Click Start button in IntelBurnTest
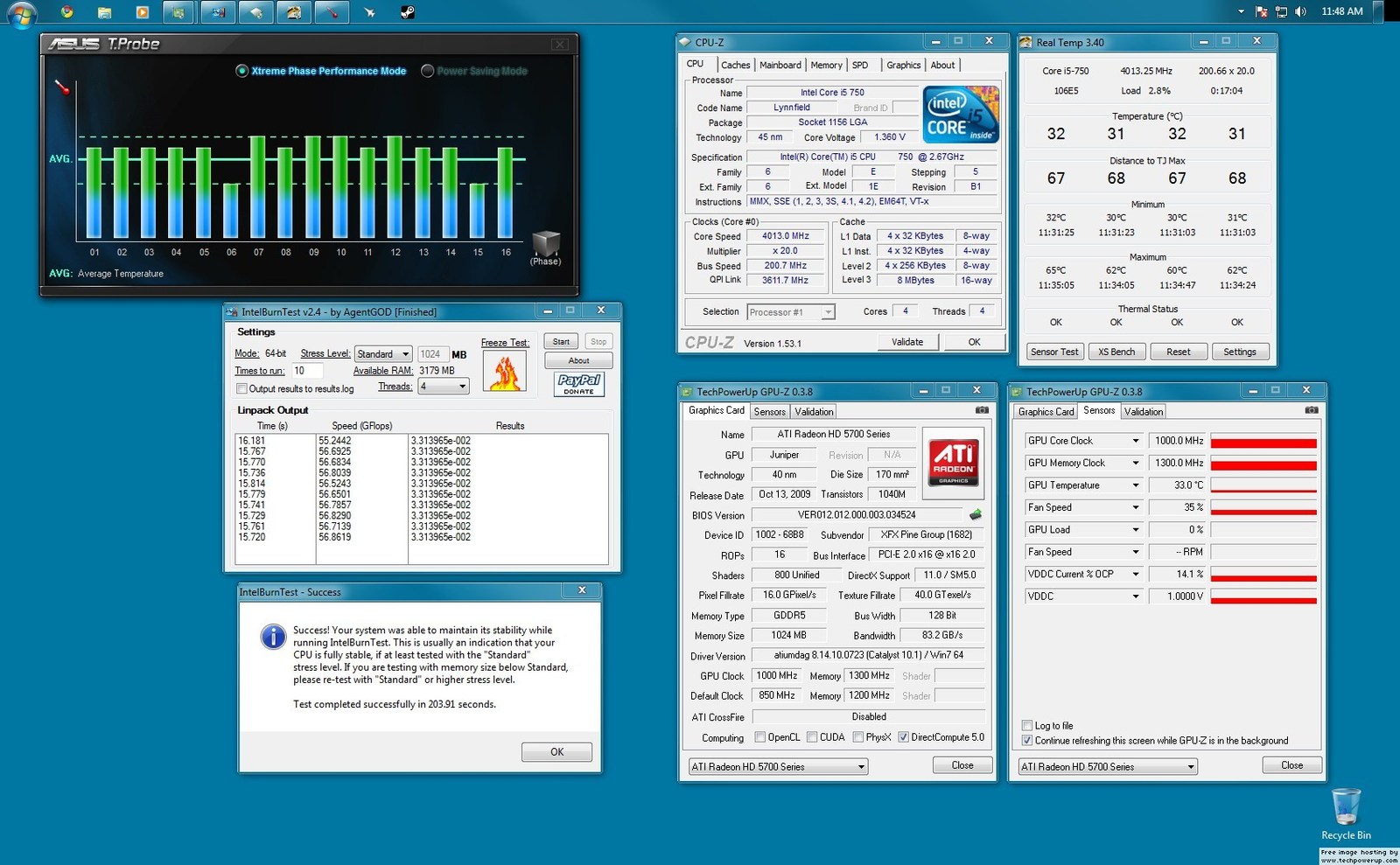1400x865 pixels. pos(561,342)
